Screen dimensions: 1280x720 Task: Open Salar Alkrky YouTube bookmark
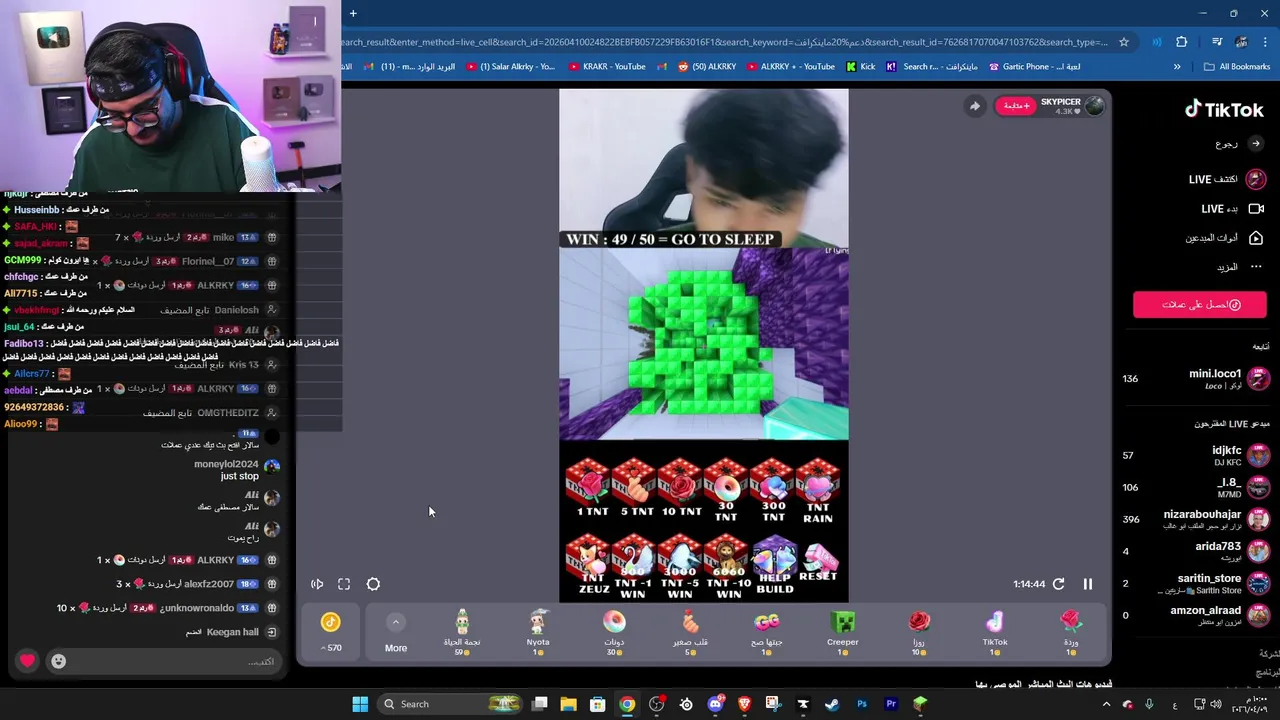click(x=510, y=67)
